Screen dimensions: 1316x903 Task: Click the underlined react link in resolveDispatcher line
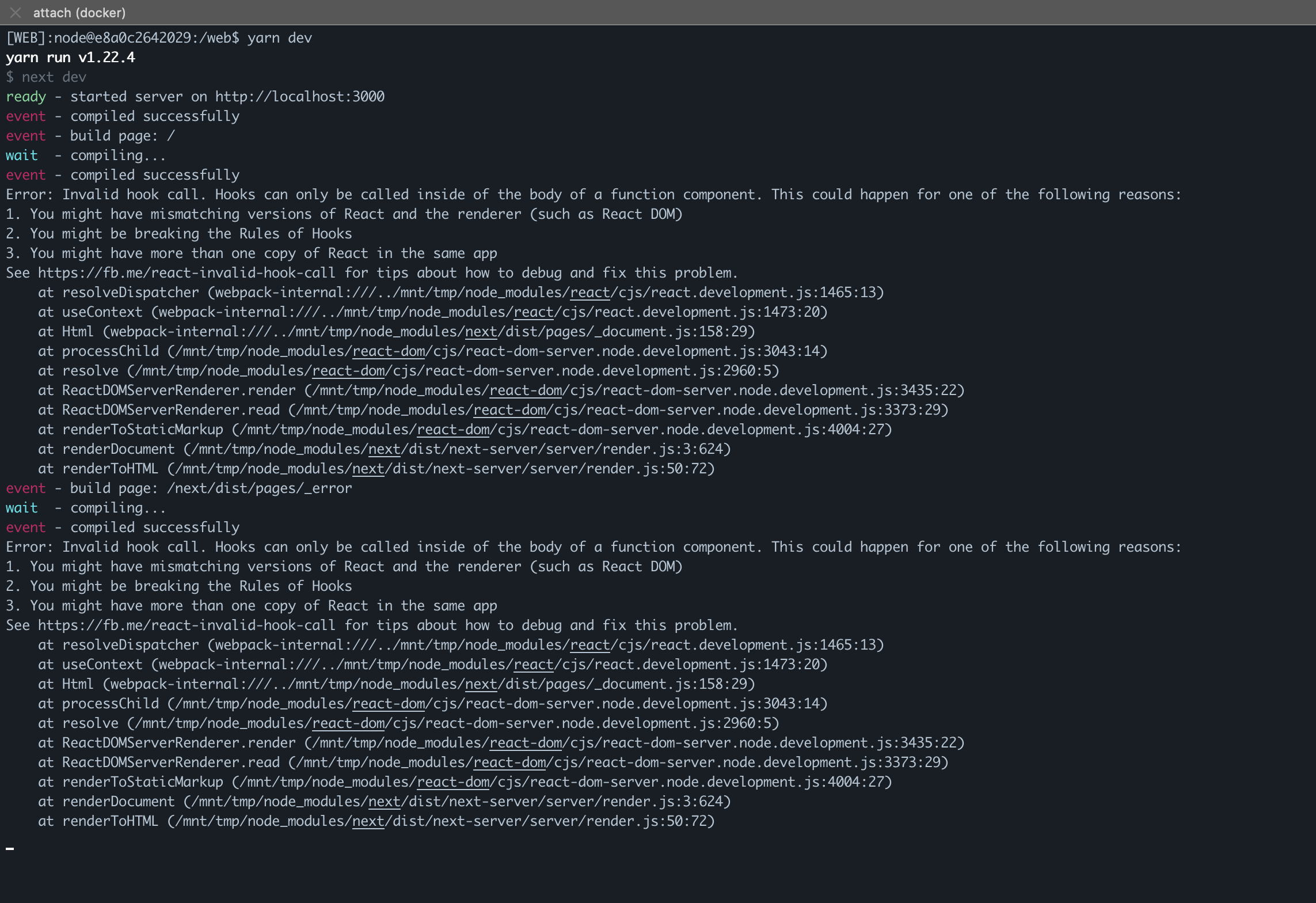pyautogui.click(x=589, y=292)
